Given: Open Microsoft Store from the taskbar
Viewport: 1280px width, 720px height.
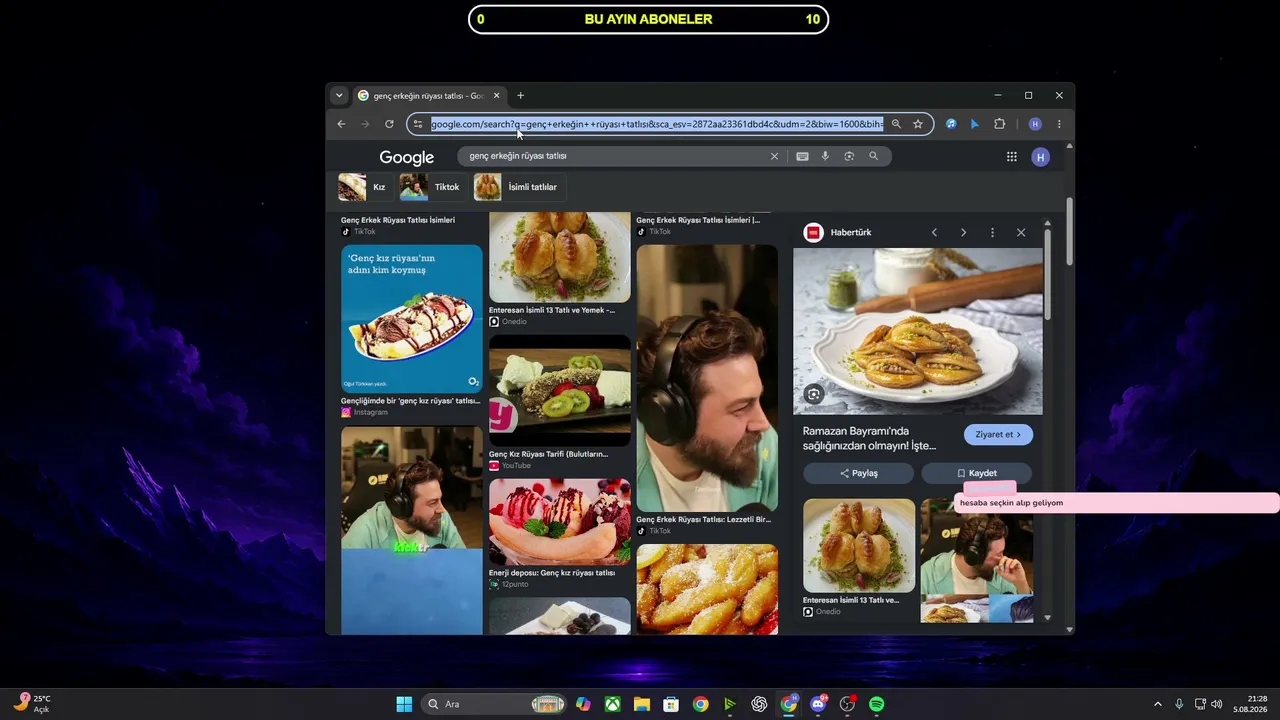Looking at the screenshot, I should [671, 704].
